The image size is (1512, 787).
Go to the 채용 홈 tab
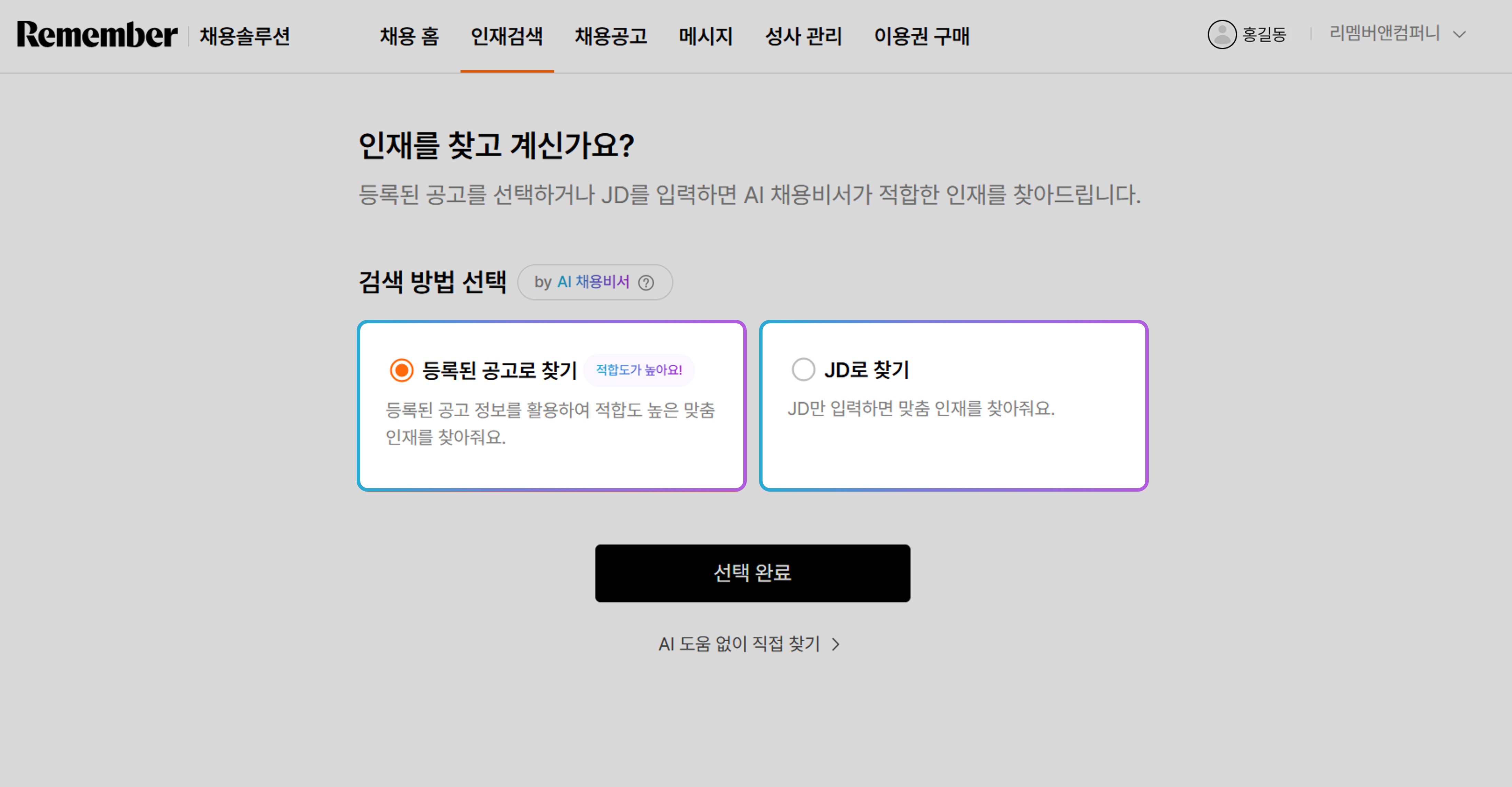[x=409, y=36]
